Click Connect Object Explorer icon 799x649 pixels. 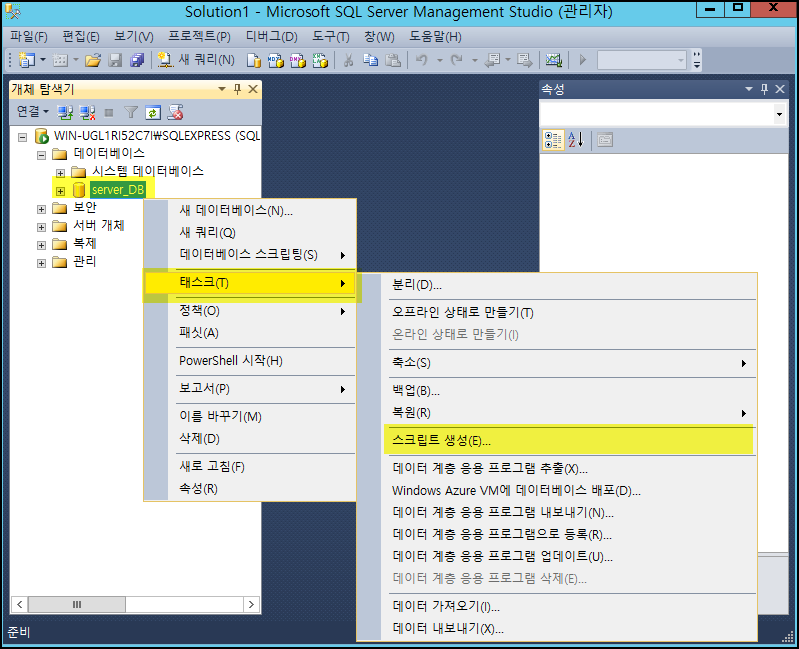tap(65, 112)
